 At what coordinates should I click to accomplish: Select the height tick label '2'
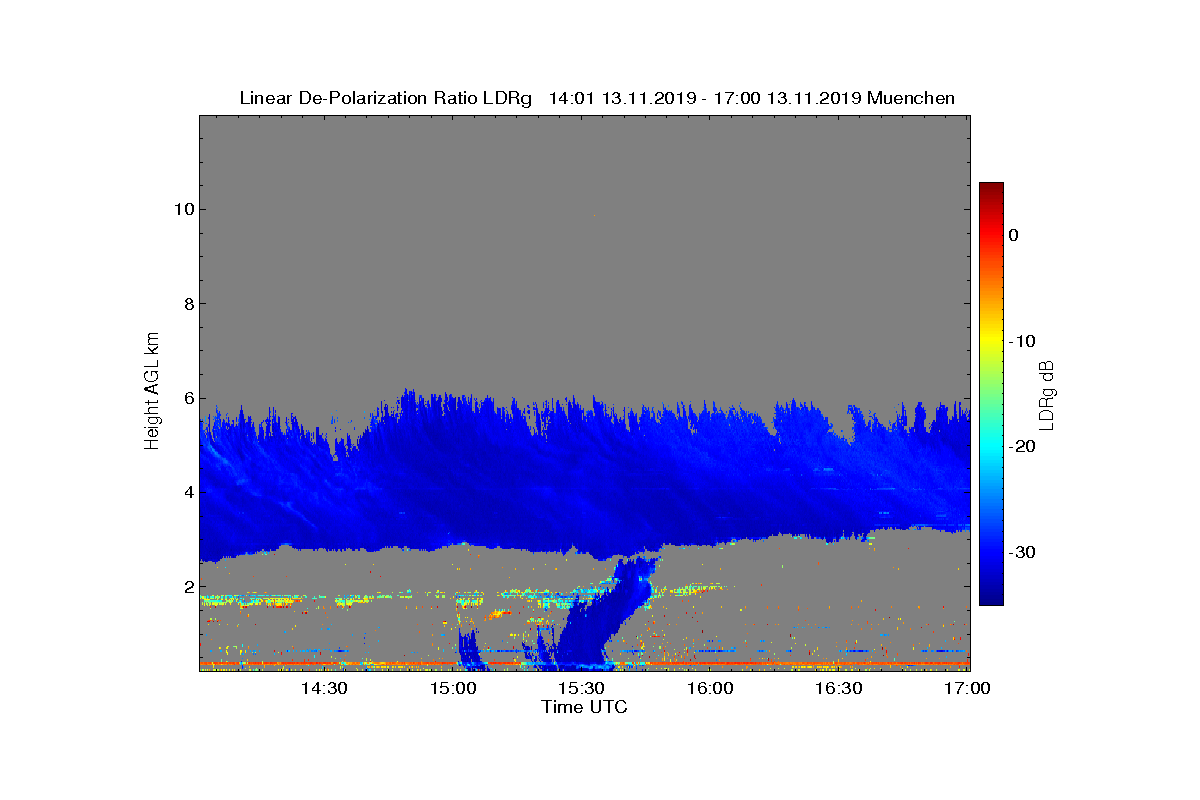(x=187, y=587)
